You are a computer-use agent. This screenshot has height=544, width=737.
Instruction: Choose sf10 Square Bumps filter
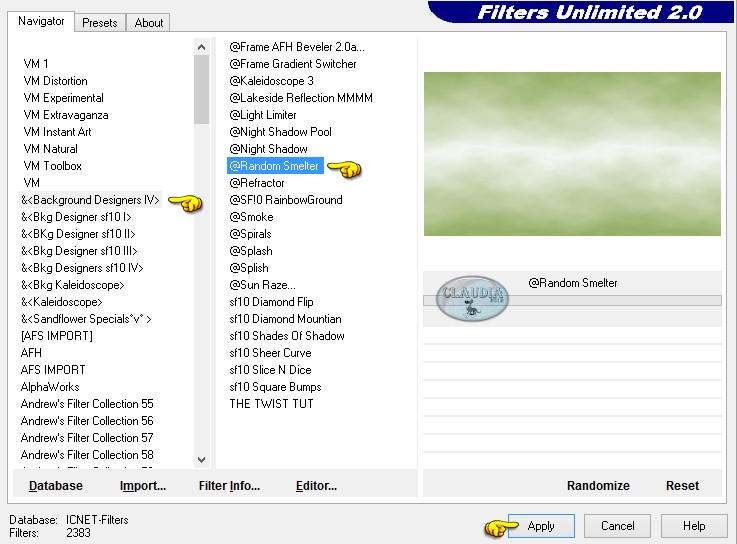(275, 386)
